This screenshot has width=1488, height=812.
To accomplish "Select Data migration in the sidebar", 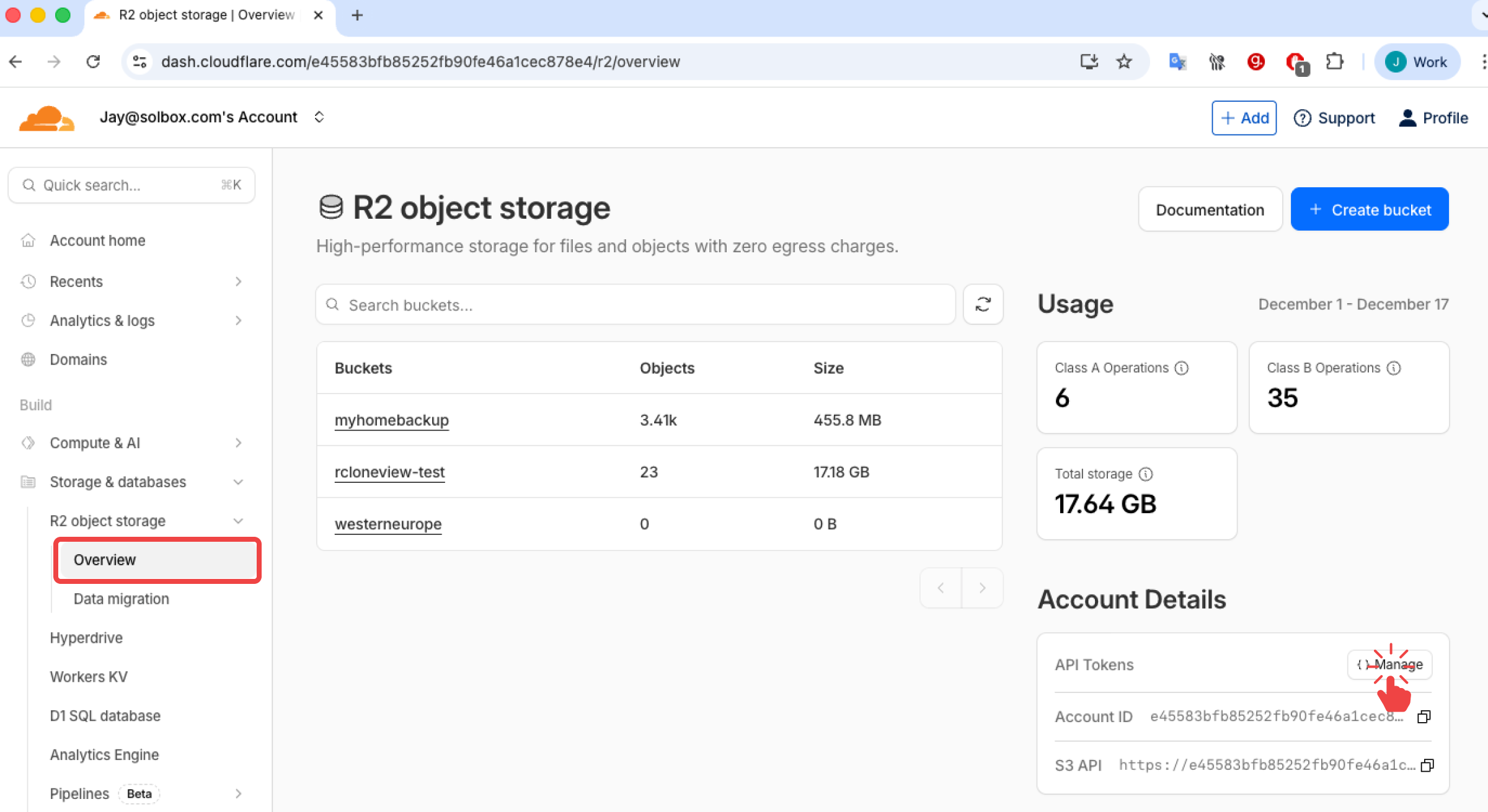I will point(121,599).
